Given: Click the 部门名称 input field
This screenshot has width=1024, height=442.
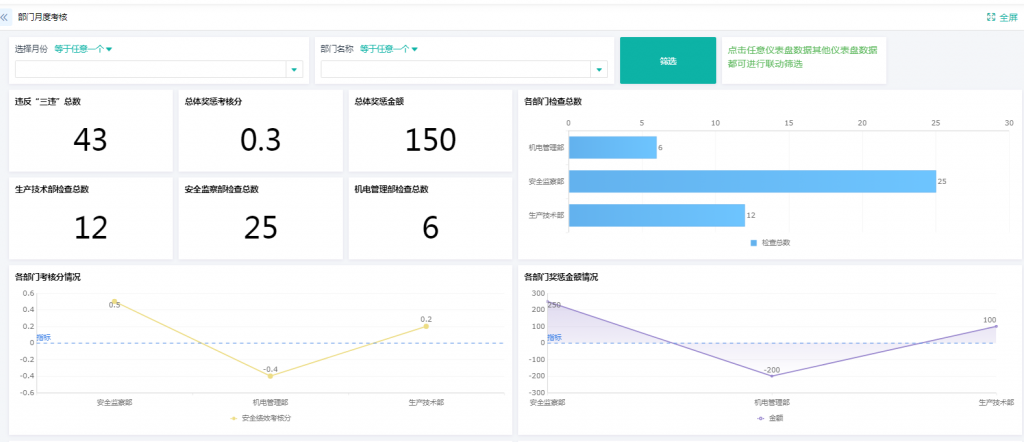Looking at the screenshot, I should tap(456, 69).
